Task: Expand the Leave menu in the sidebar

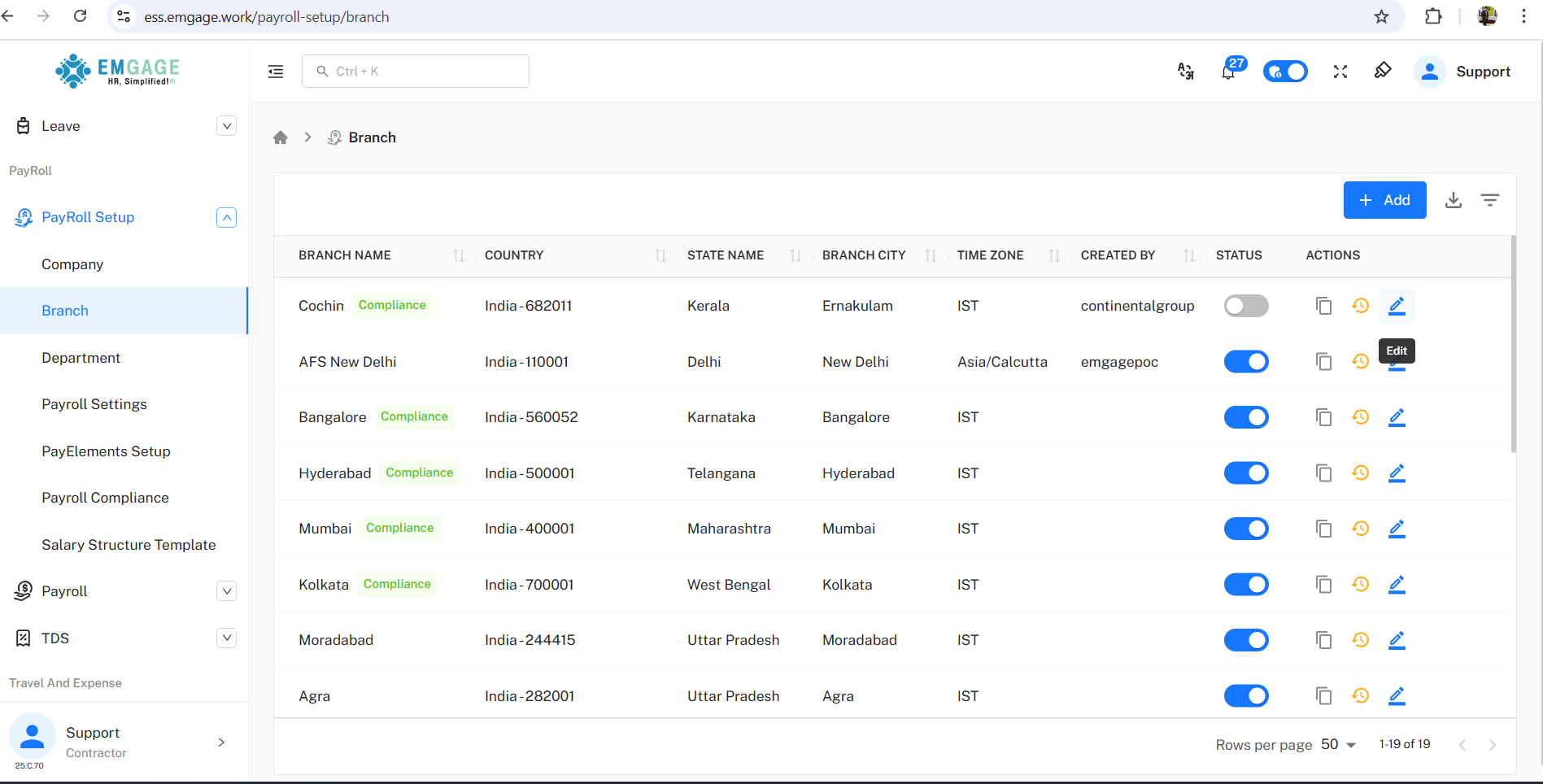Action: (227, 126)
